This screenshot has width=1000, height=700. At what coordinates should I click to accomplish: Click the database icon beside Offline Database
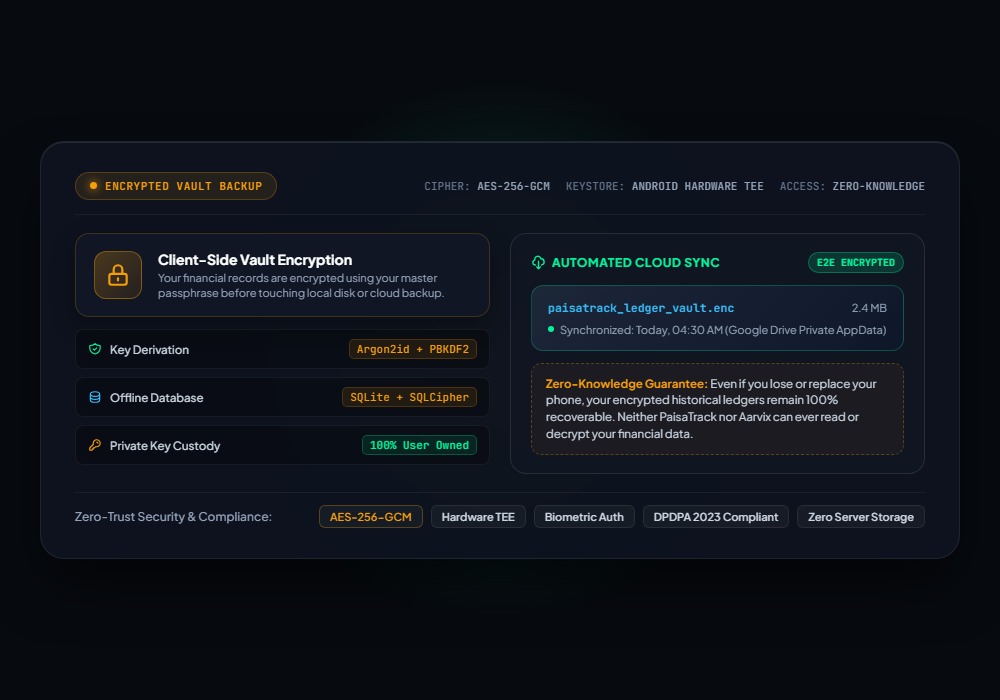(x=95, y=397)
